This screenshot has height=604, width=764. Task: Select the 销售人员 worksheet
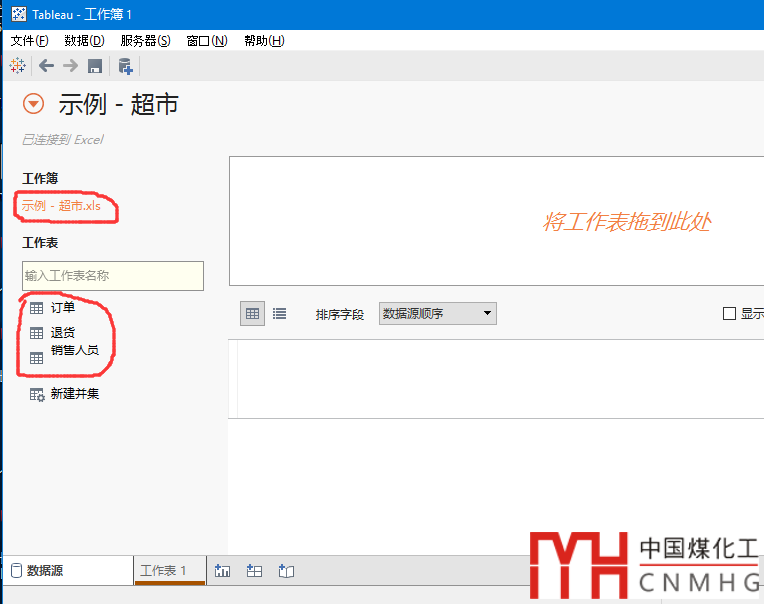tap(75, 350)
